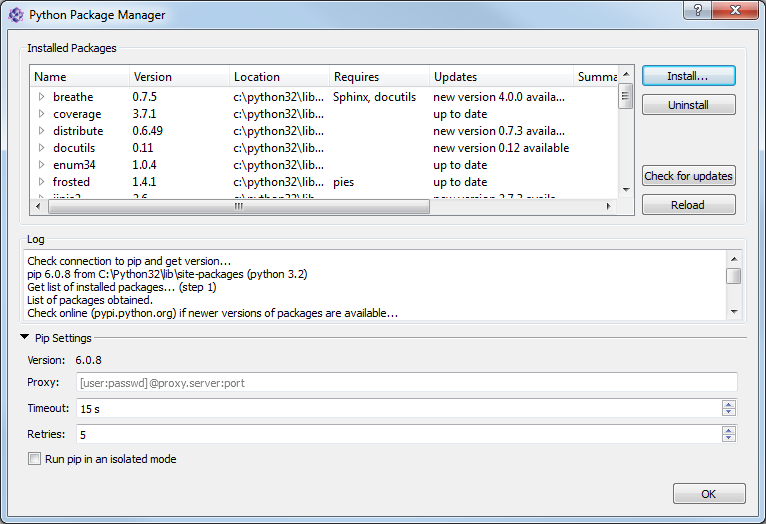Click the OK button
This screenshot has height=524, width=766.
click(x=709, y=494)
